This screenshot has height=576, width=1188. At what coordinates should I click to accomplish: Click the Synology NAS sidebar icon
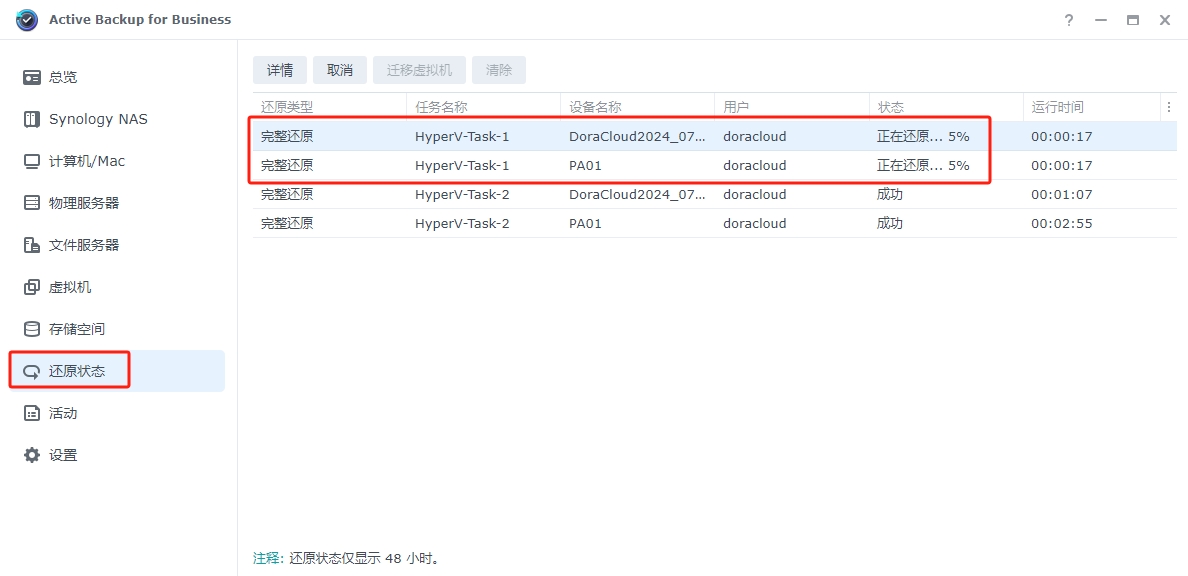point(32,119)
